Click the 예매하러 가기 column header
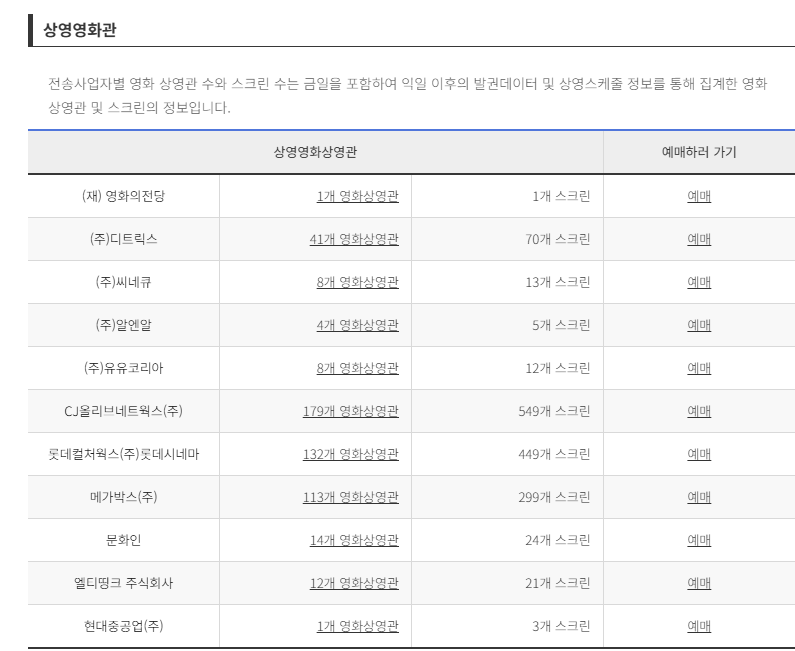The width and height of the screenshot is (795, 651). tap(699, 152)
